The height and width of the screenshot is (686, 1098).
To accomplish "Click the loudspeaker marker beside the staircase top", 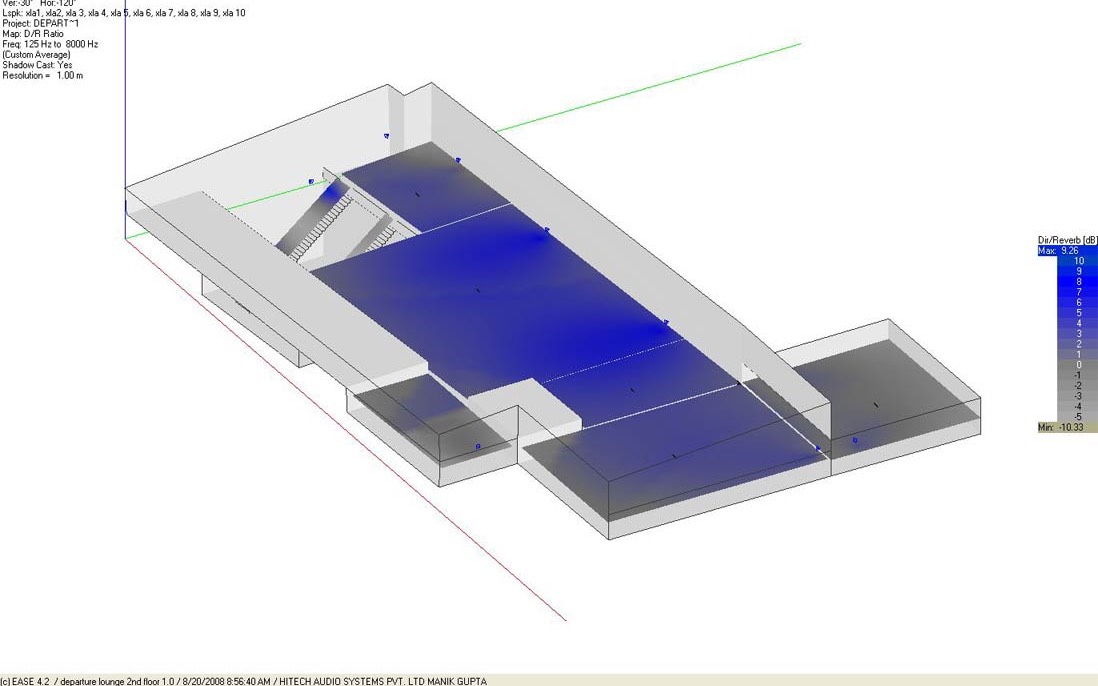I will pos(311,182).
